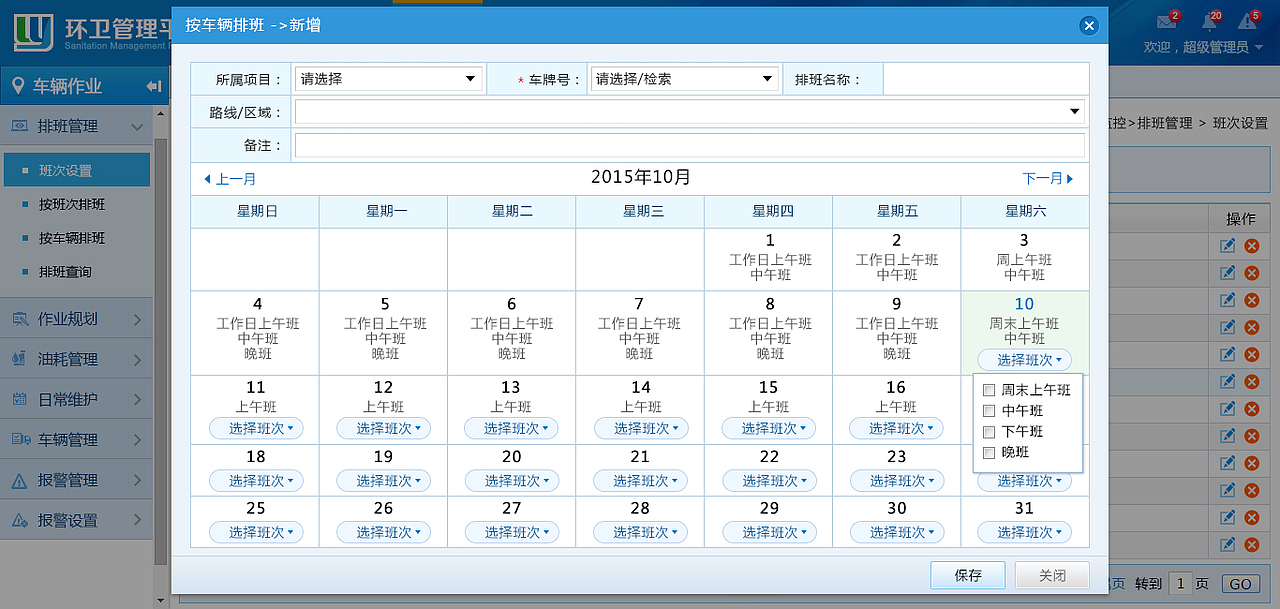Click the sanitation platform logo
Image resolution: width=1280 pixels, height=609 pixels.
33,33
